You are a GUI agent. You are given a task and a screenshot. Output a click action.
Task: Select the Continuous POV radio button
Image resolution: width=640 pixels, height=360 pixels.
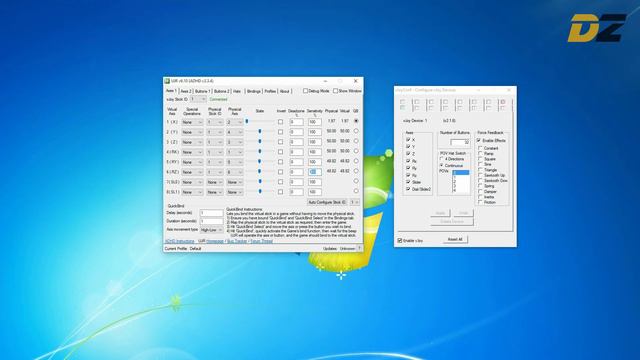(x=442, y=165)
